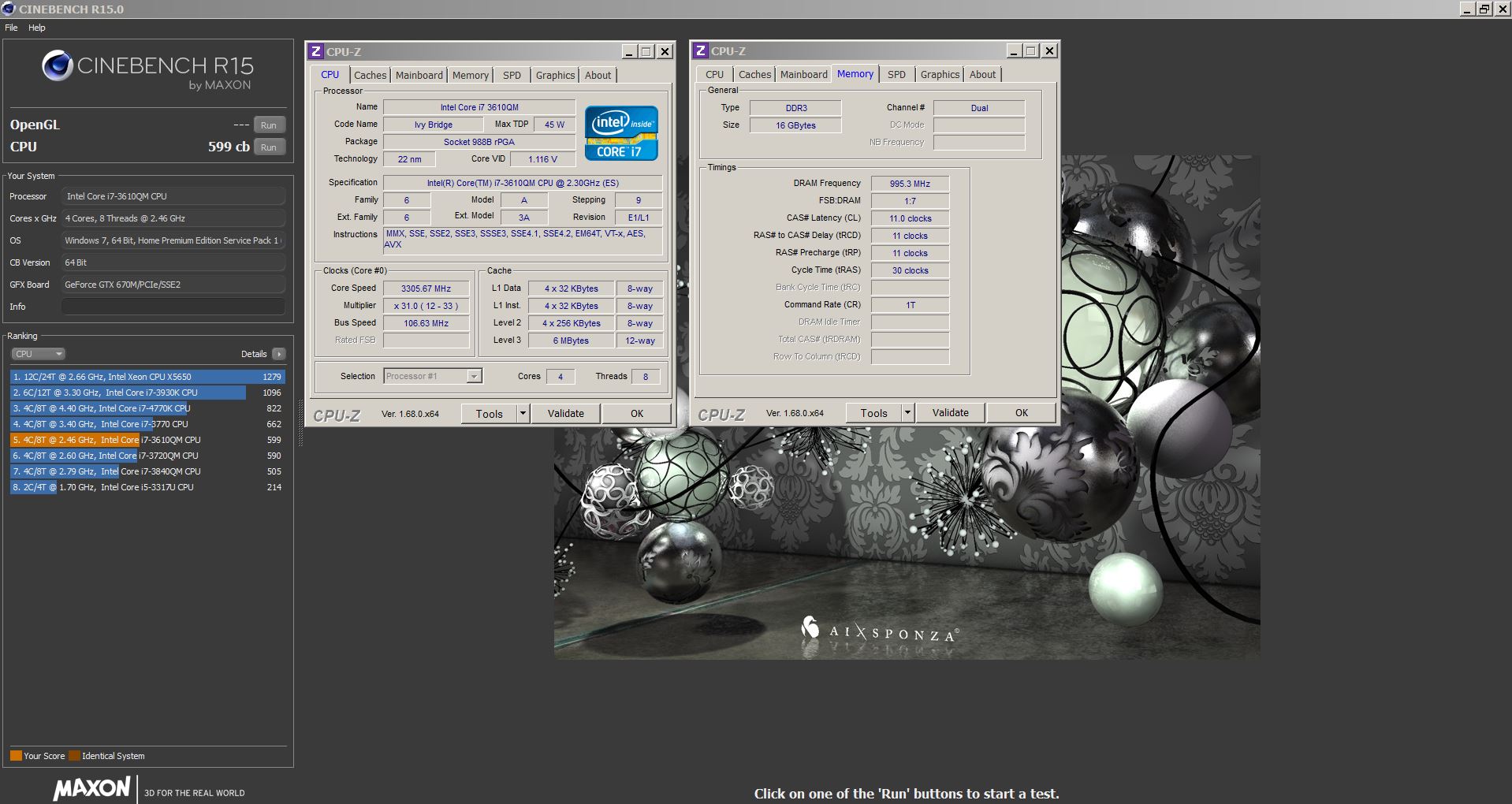Click the Intel Core i7 logo badge
Screen dimensions: 1512x804
pyautogui.click(x=621, y=133)
